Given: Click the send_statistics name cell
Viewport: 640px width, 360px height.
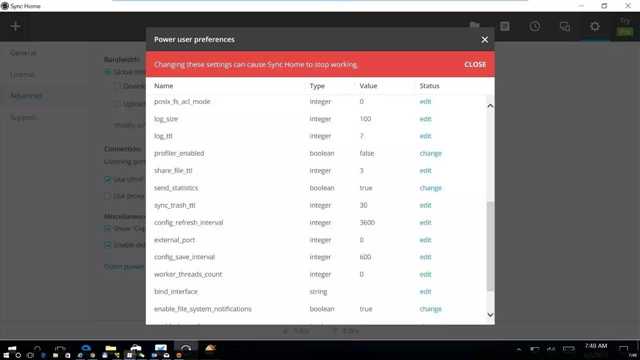Looking at the screenshot, I should [x=176, y=188].
